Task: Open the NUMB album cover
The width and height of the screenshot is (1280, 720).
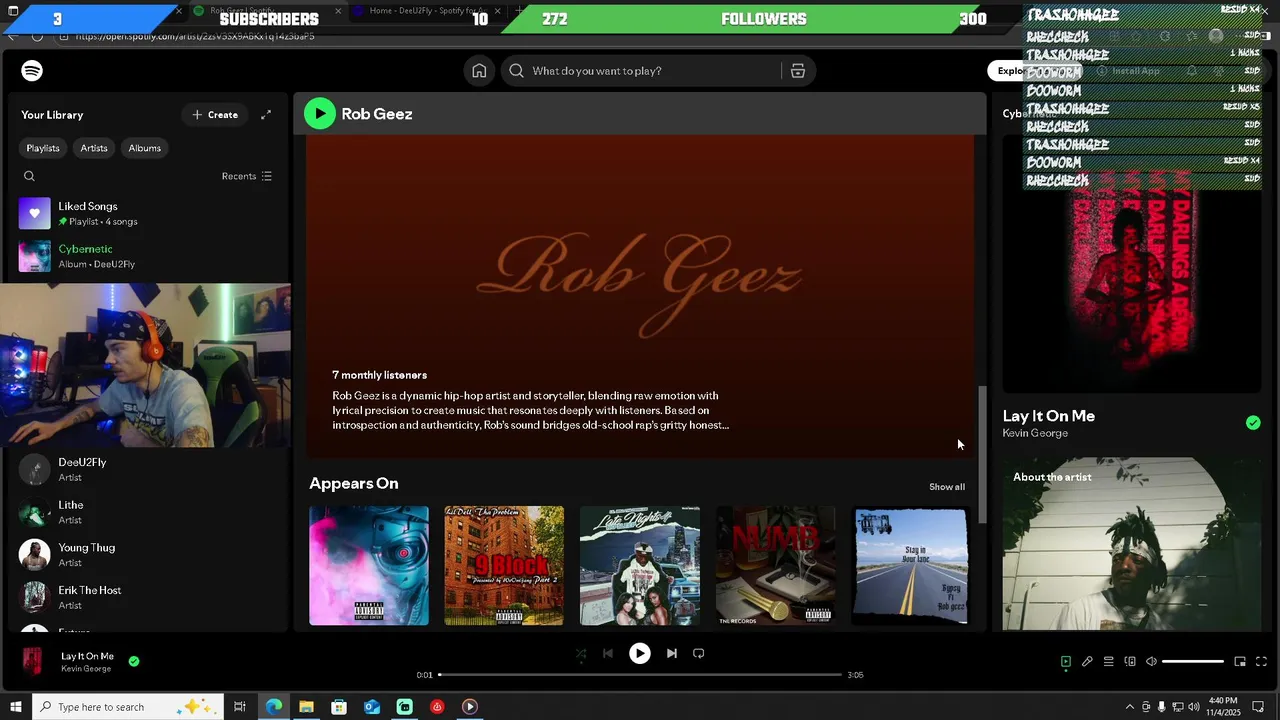Action: (x=776, y=566)
